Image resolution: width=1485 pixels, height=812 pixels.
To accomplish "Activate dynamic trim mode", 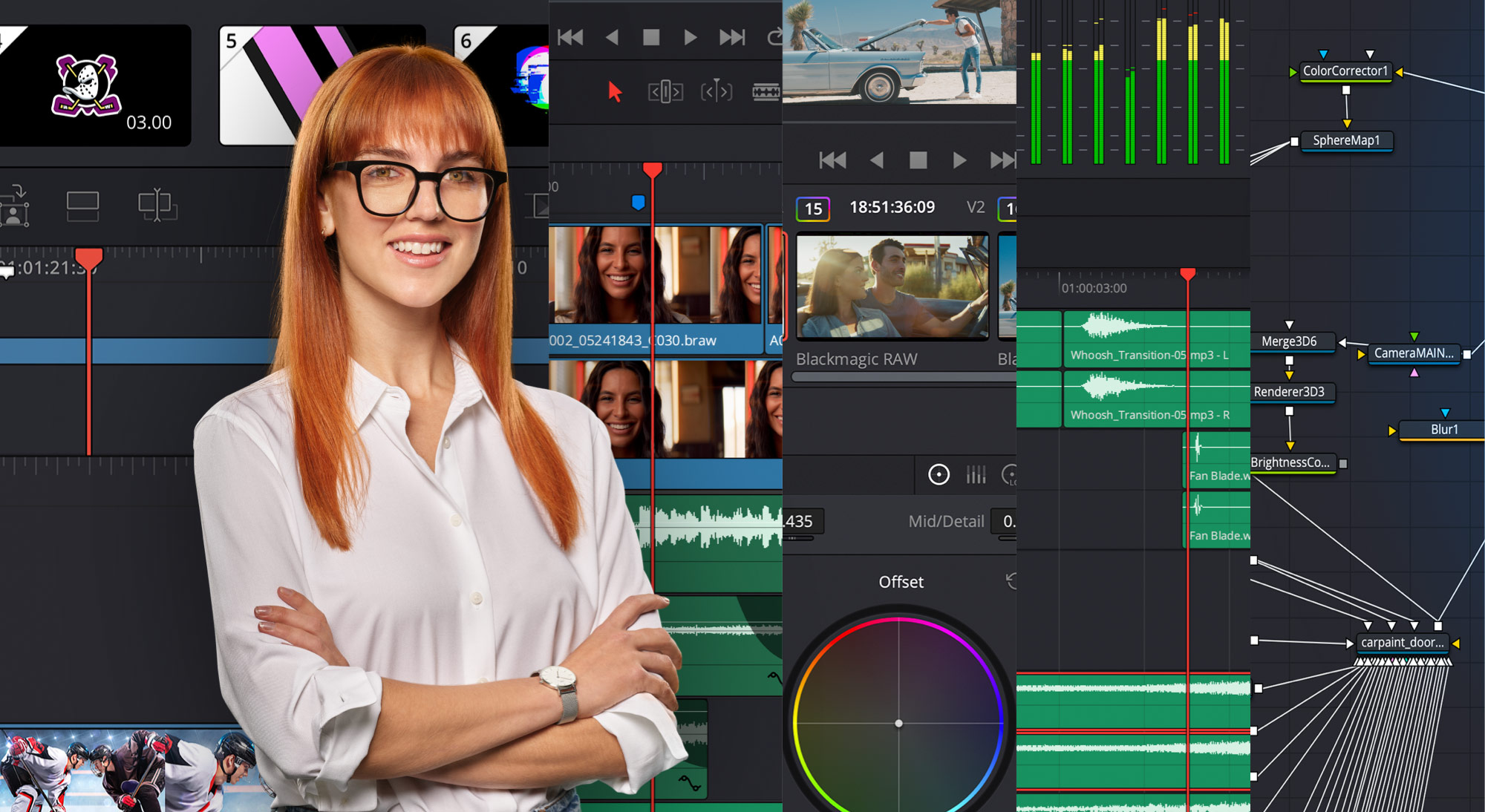I will pos(715,92).
